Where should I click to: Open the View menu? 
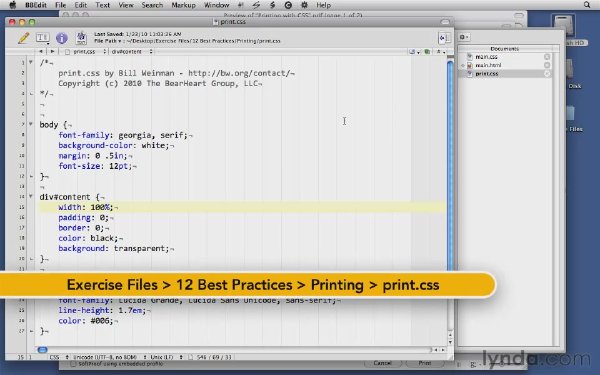click(126, 5)
